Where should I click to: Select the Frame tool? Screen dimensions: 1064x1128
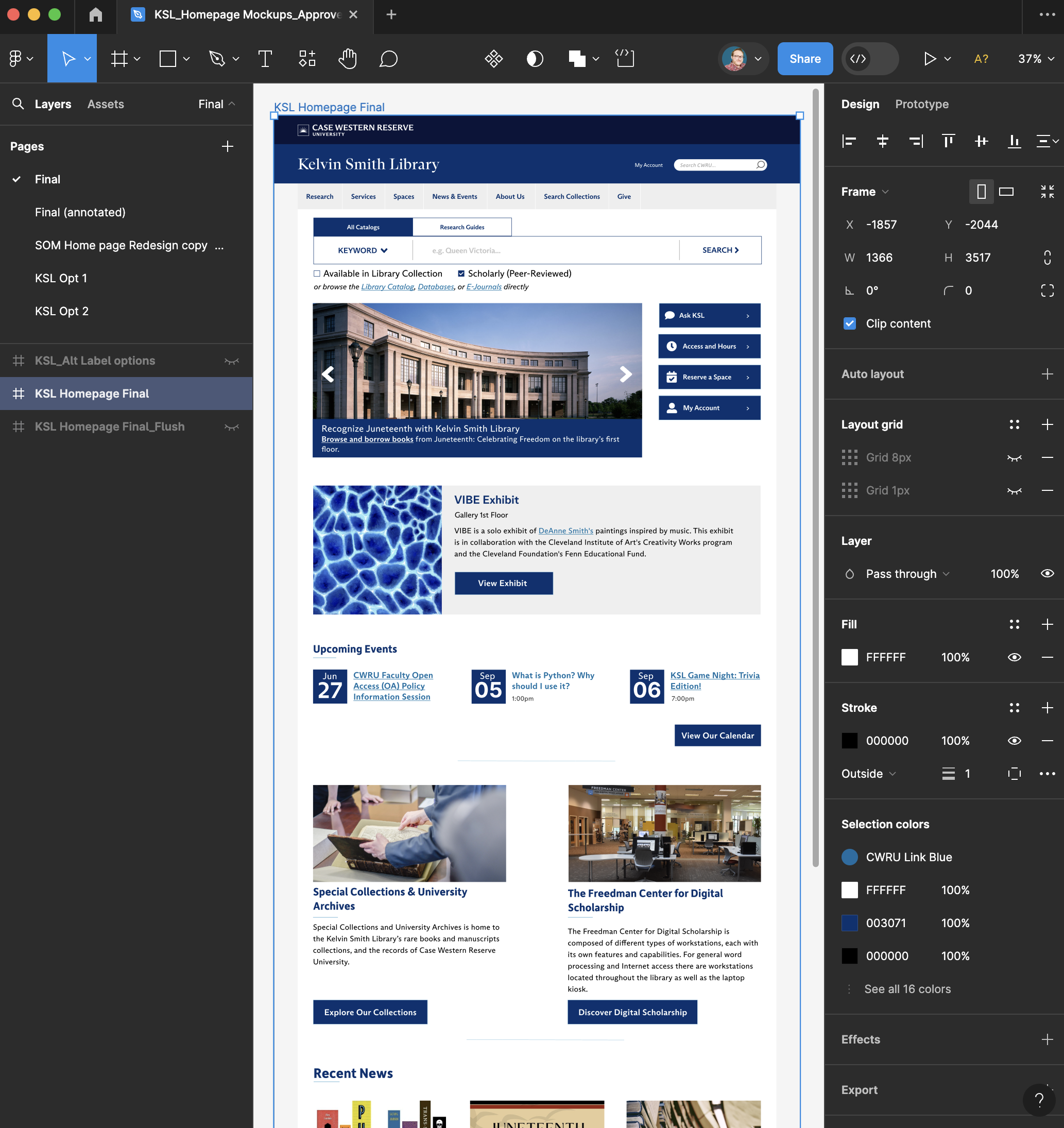tap(119, 58)
